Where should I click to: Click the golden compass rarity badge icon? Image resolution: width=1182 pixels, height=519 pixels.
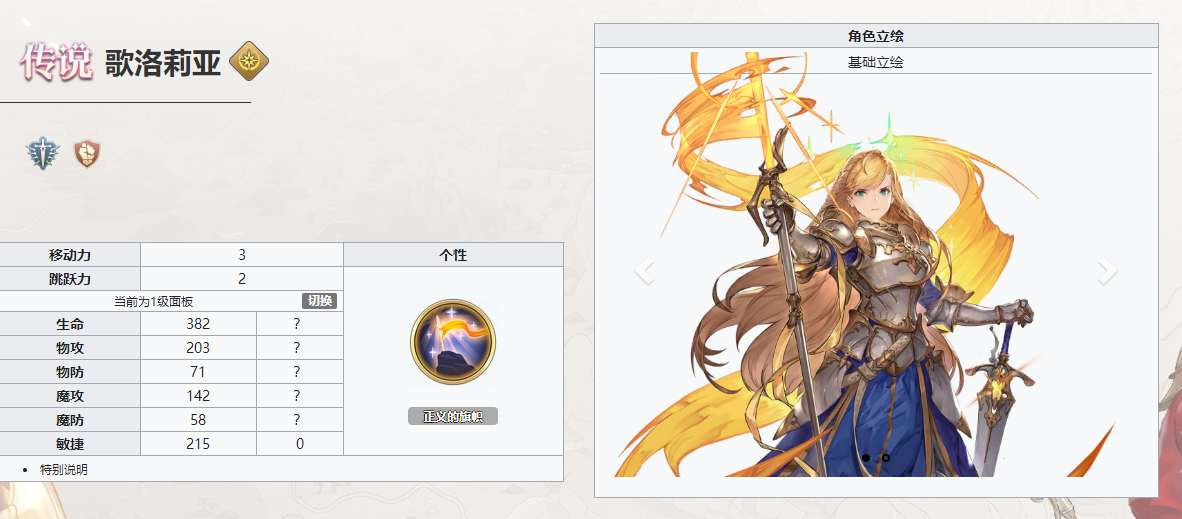(x=249, y=62)
